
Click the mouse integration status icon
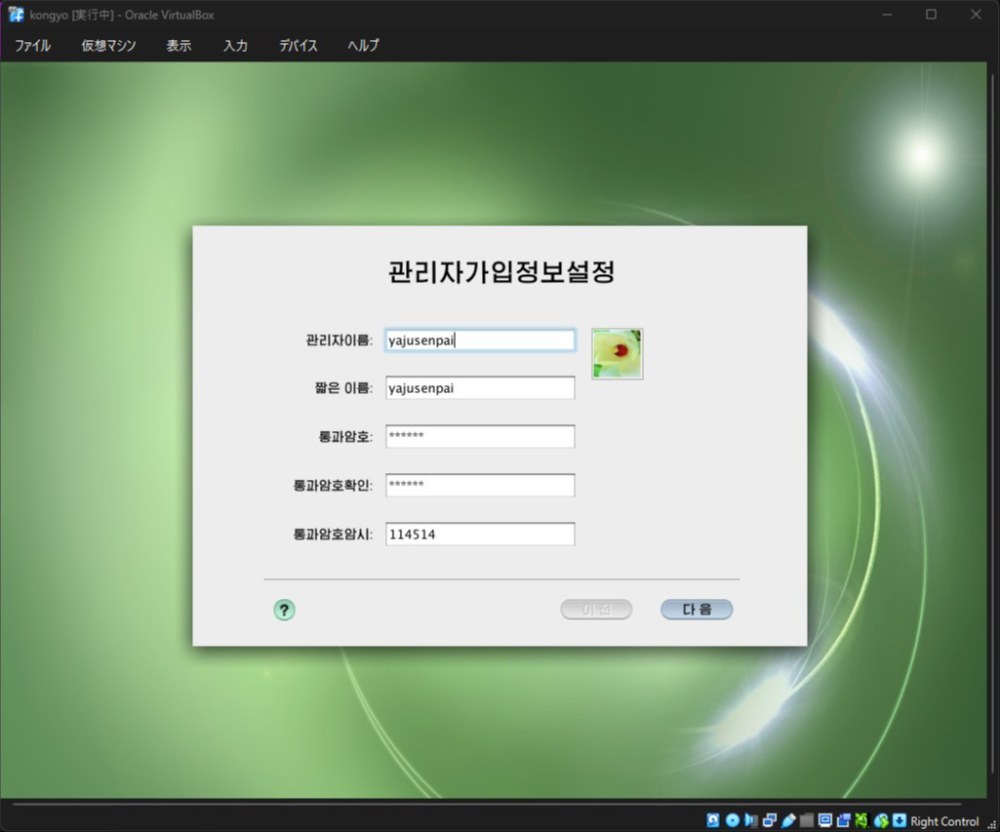[x=881, y=821]
